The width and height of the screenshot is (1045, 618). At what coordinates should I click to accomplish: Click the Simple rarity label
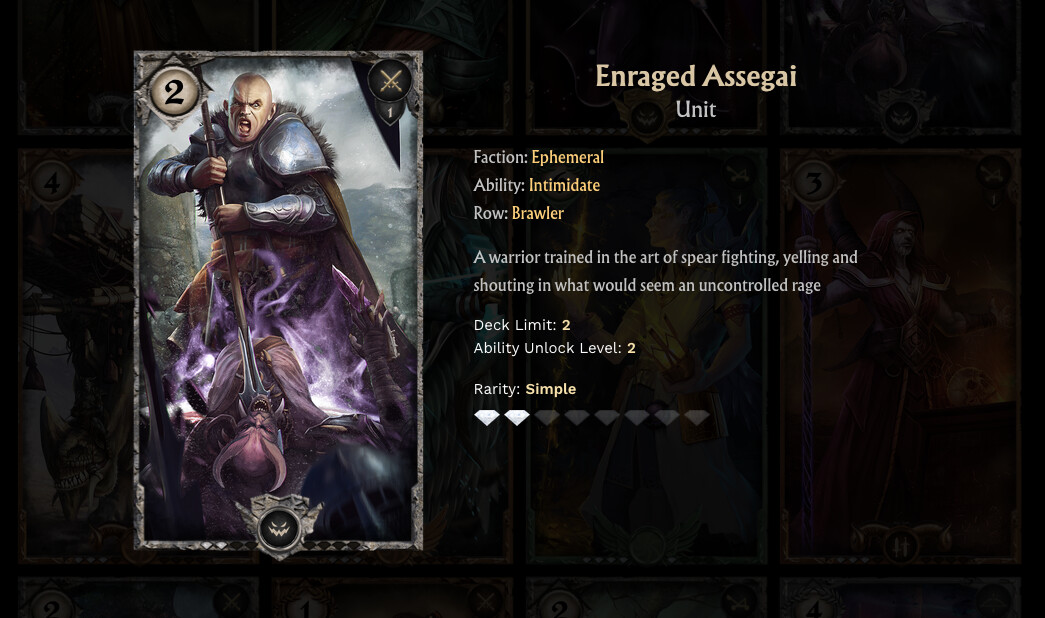(550, 389)
